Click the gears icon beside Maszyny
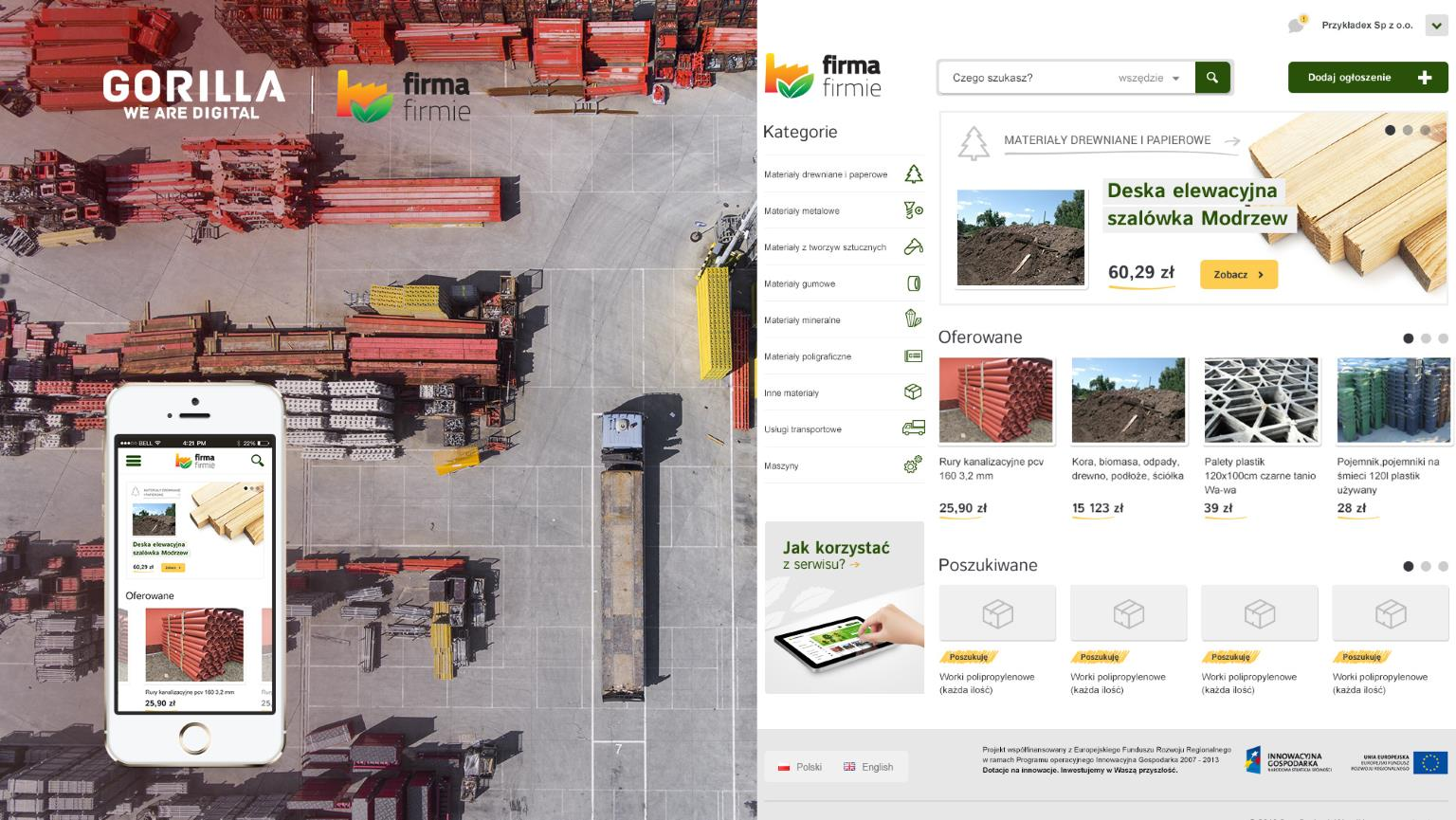Image resolution: width=1456 pixels, height=820 pixels. tap(913, 465)
